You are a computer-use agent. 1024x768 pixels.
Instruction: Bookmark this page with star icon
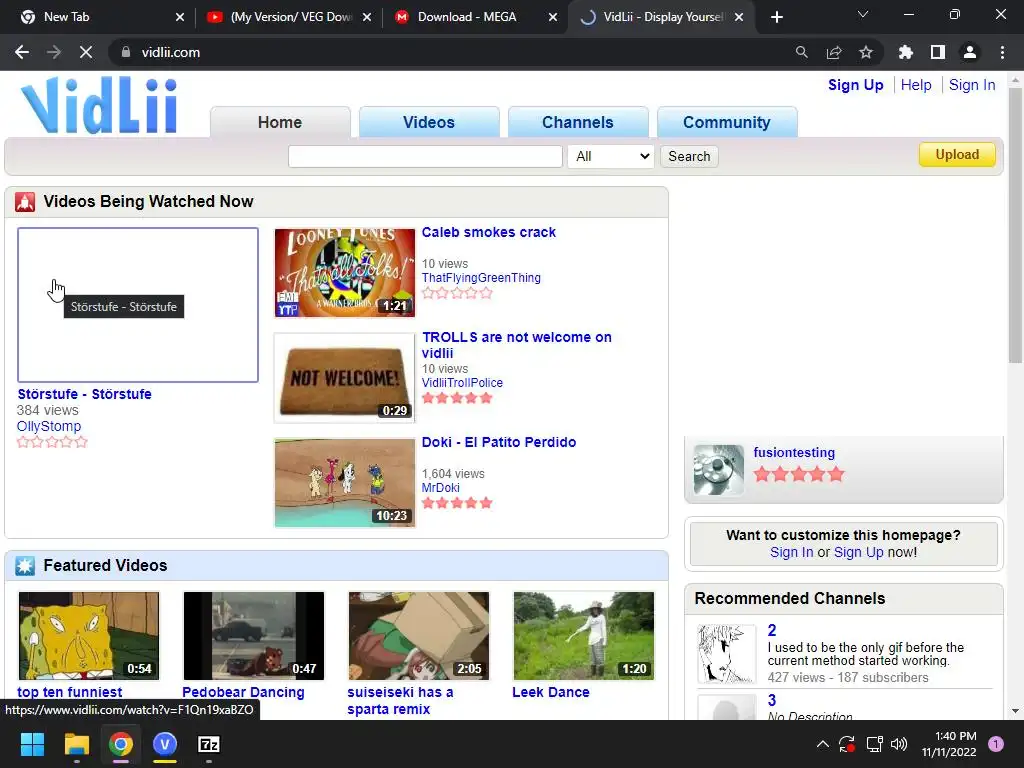point(866,52)
